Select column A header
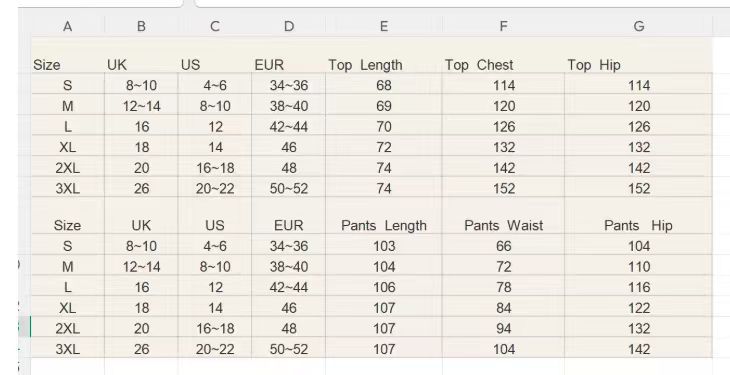730x375 pixels. (x=68, y=27)
